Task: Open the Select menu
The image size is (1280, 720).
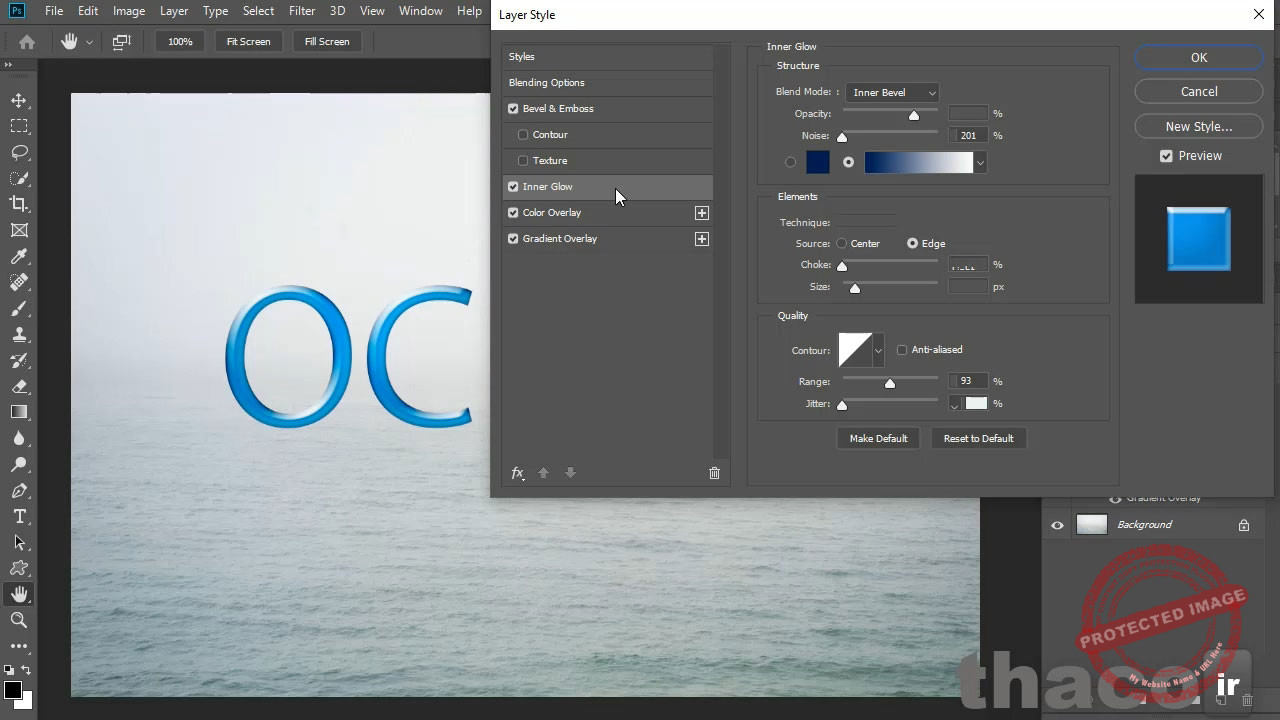Action: click(x=258, y=11)
